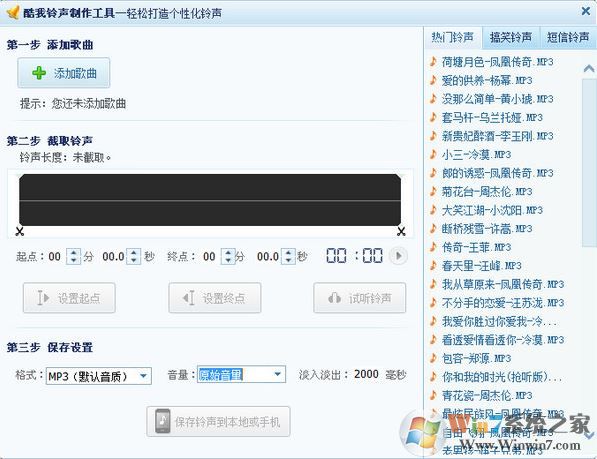Image resolution: width=597 pixels, height=459 pixels.
Task: Save ringtone with the phone icon button
Action: pyautogui.click(x=218, y=421)
